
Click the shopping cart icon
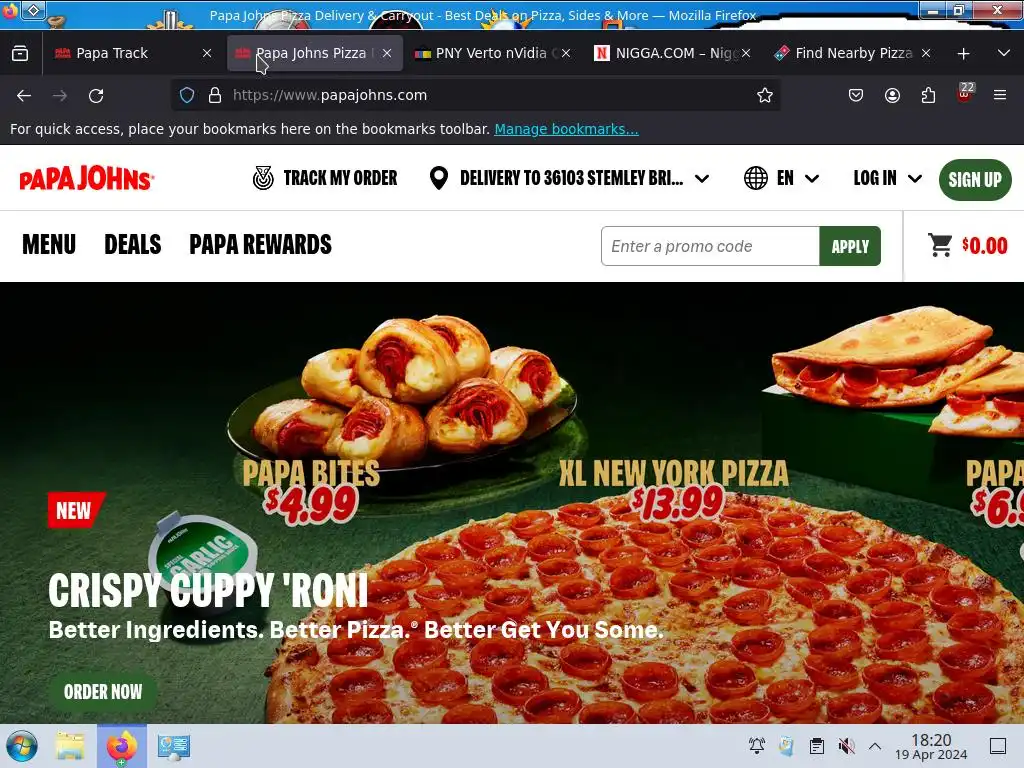[940, 245]
